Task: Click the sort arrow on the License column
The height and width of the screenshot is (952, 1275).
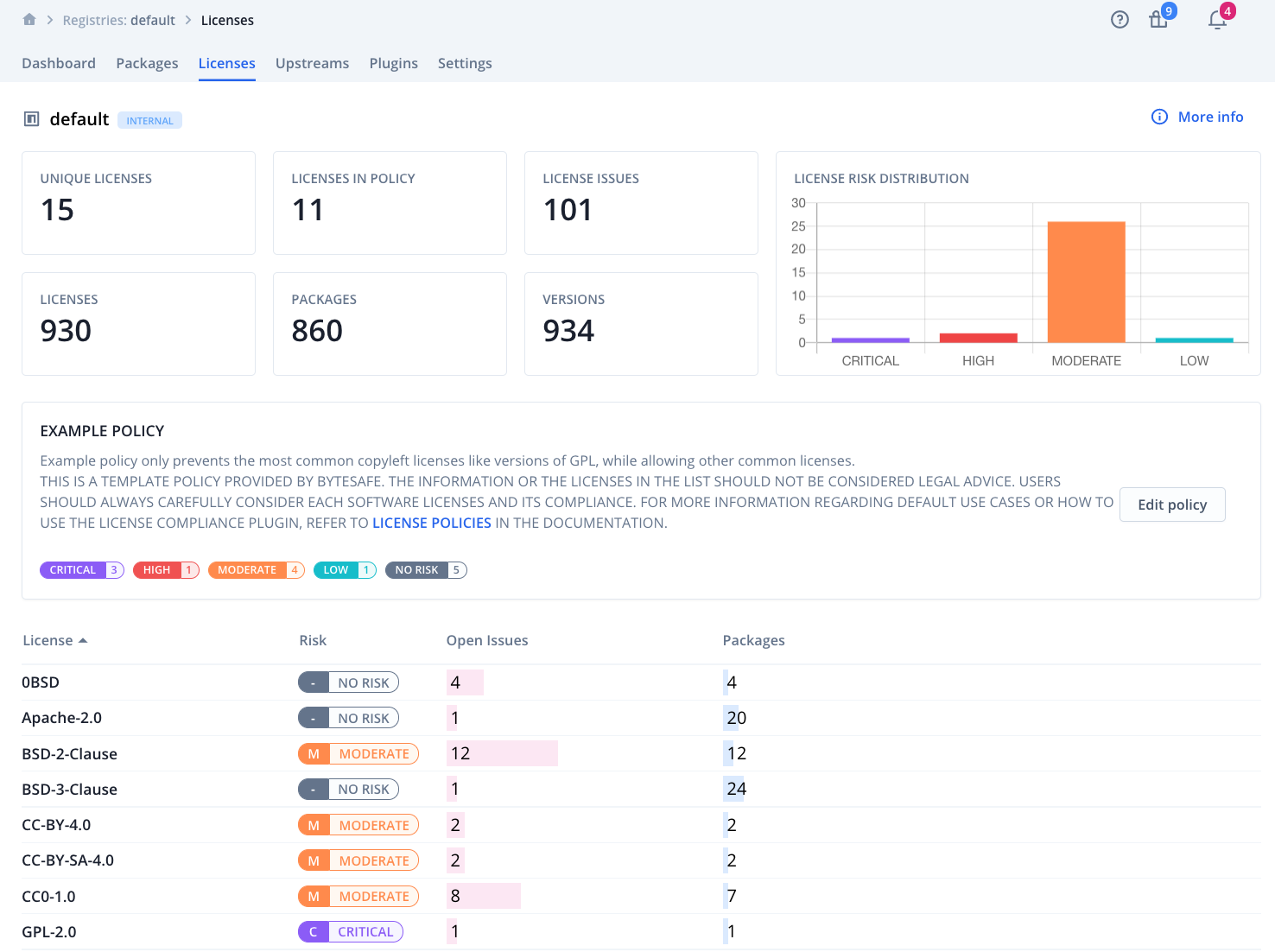Action: coord(83,639)
